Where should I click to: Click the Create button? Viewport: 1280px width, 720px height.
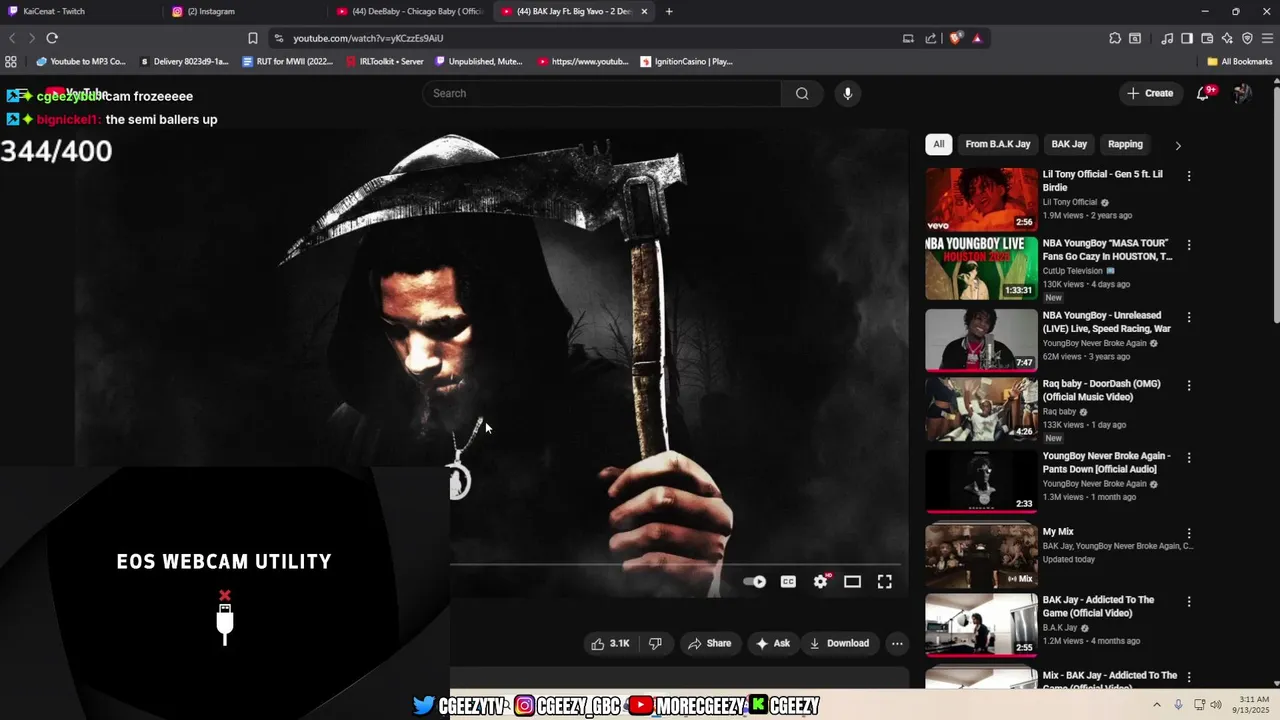1150,93
